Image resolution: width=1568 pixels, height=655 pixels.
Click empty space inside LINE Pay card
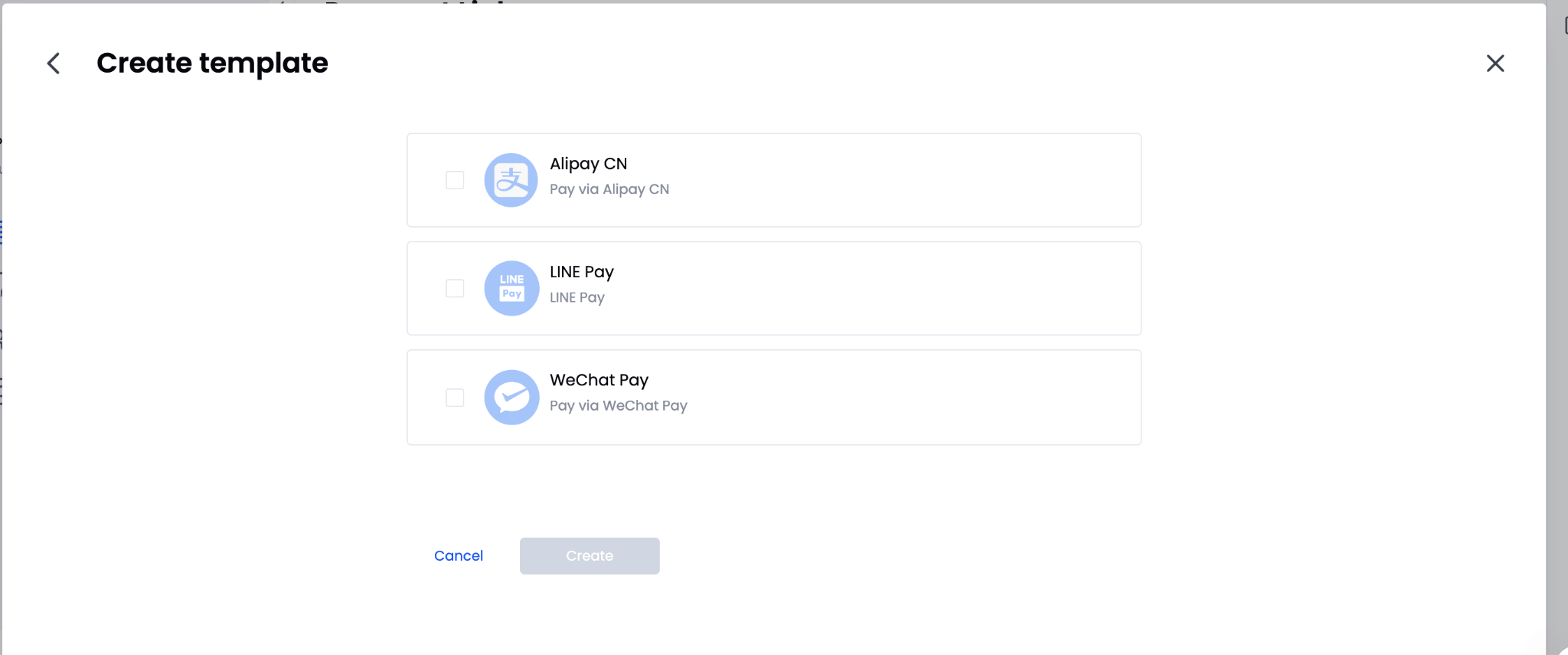tap(919, 288)
